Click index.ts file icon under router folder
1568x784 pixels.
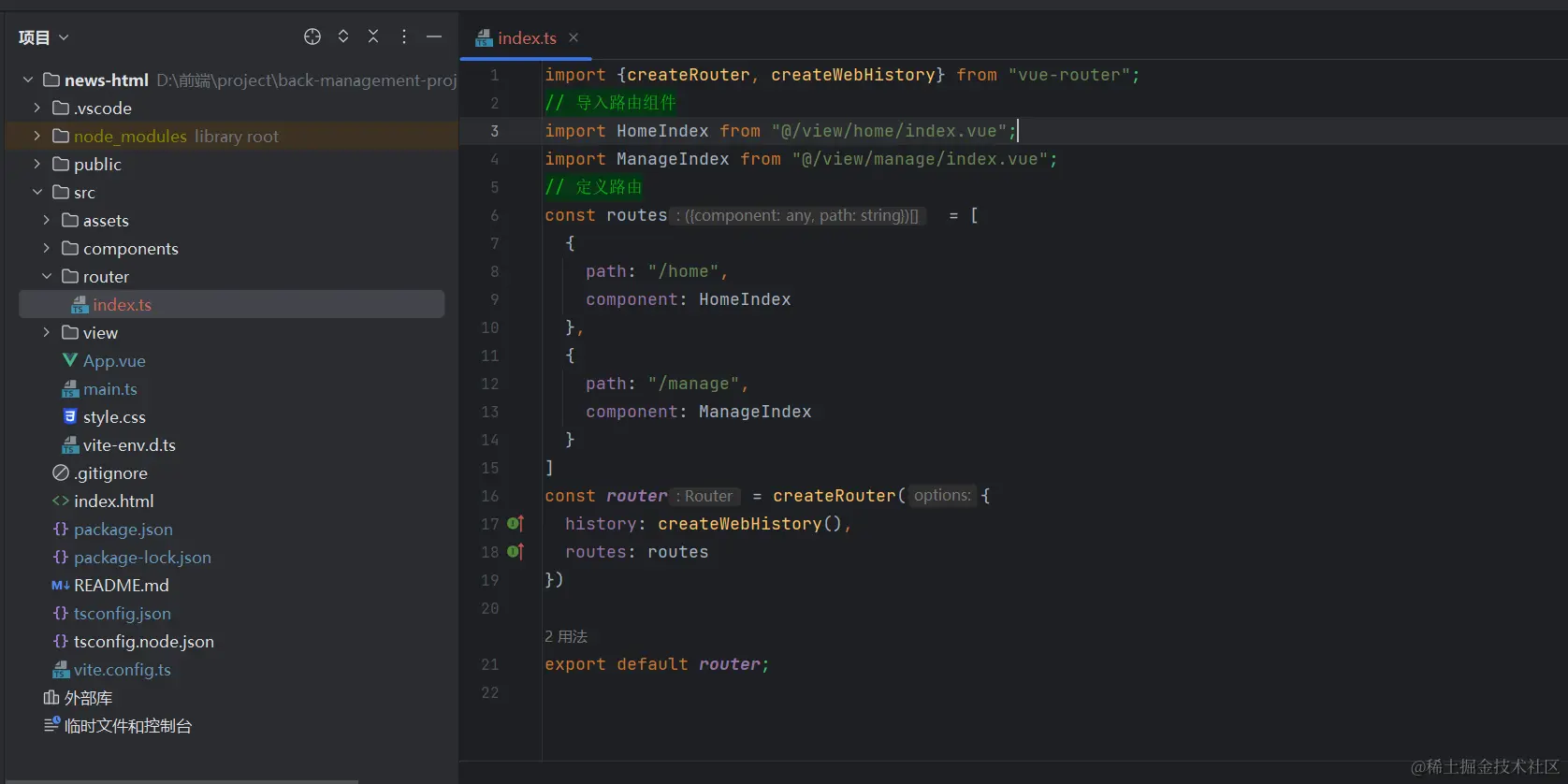80,305
